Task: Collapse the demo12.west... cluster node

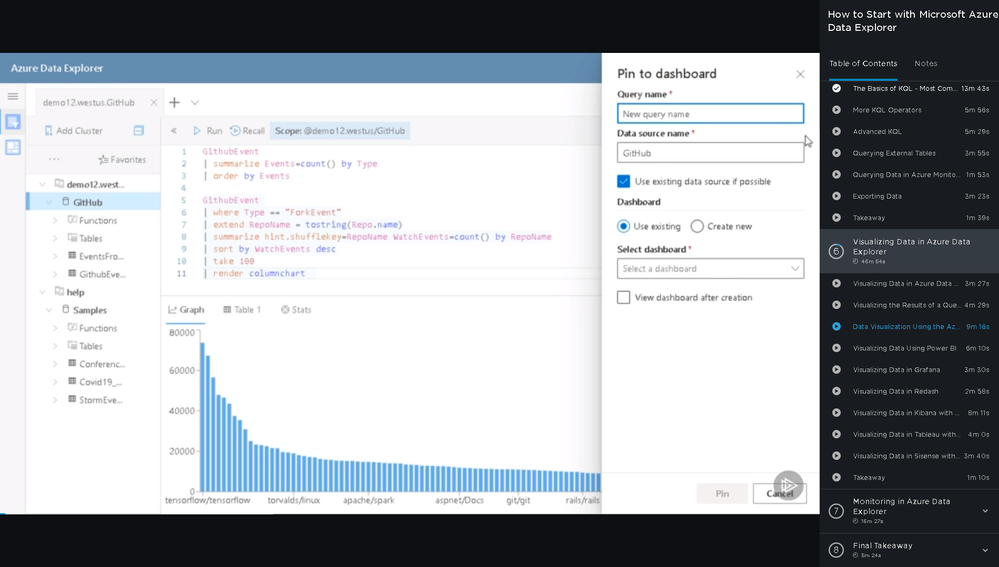Action: pos(42,184)
